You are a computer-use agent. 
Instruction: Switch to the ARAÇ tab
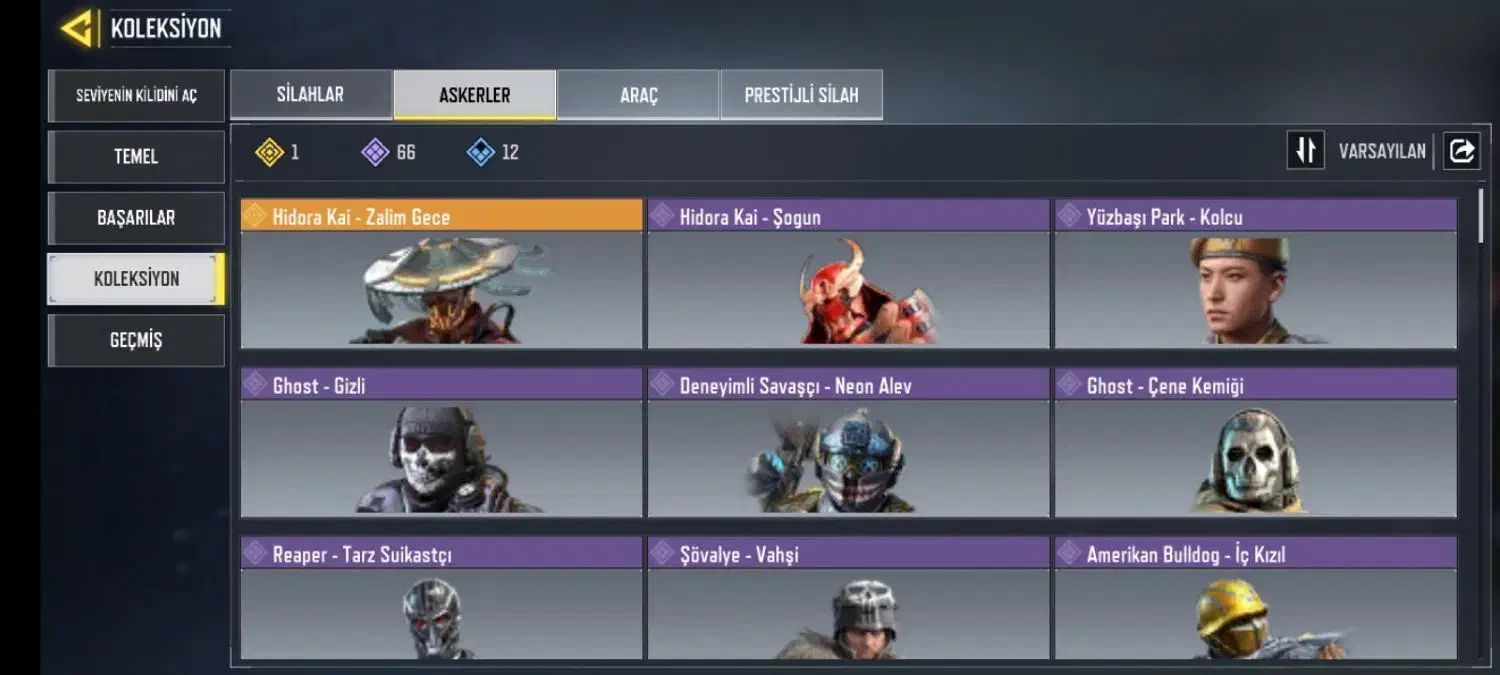pyautogui.click(x=638, y=95)
